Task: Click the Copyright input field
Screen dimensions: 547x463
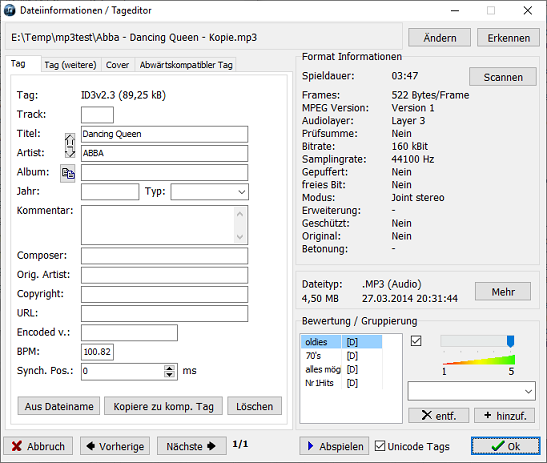Action: coord(164,294)
